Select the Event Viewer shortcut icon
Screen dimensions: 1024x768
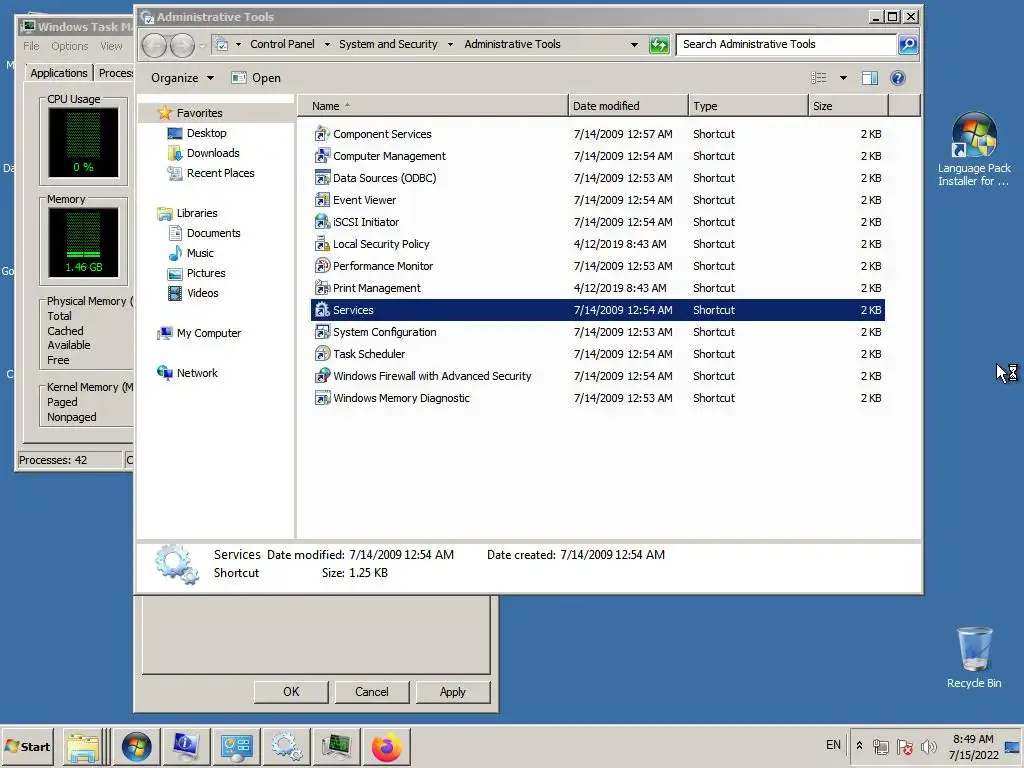322,200
